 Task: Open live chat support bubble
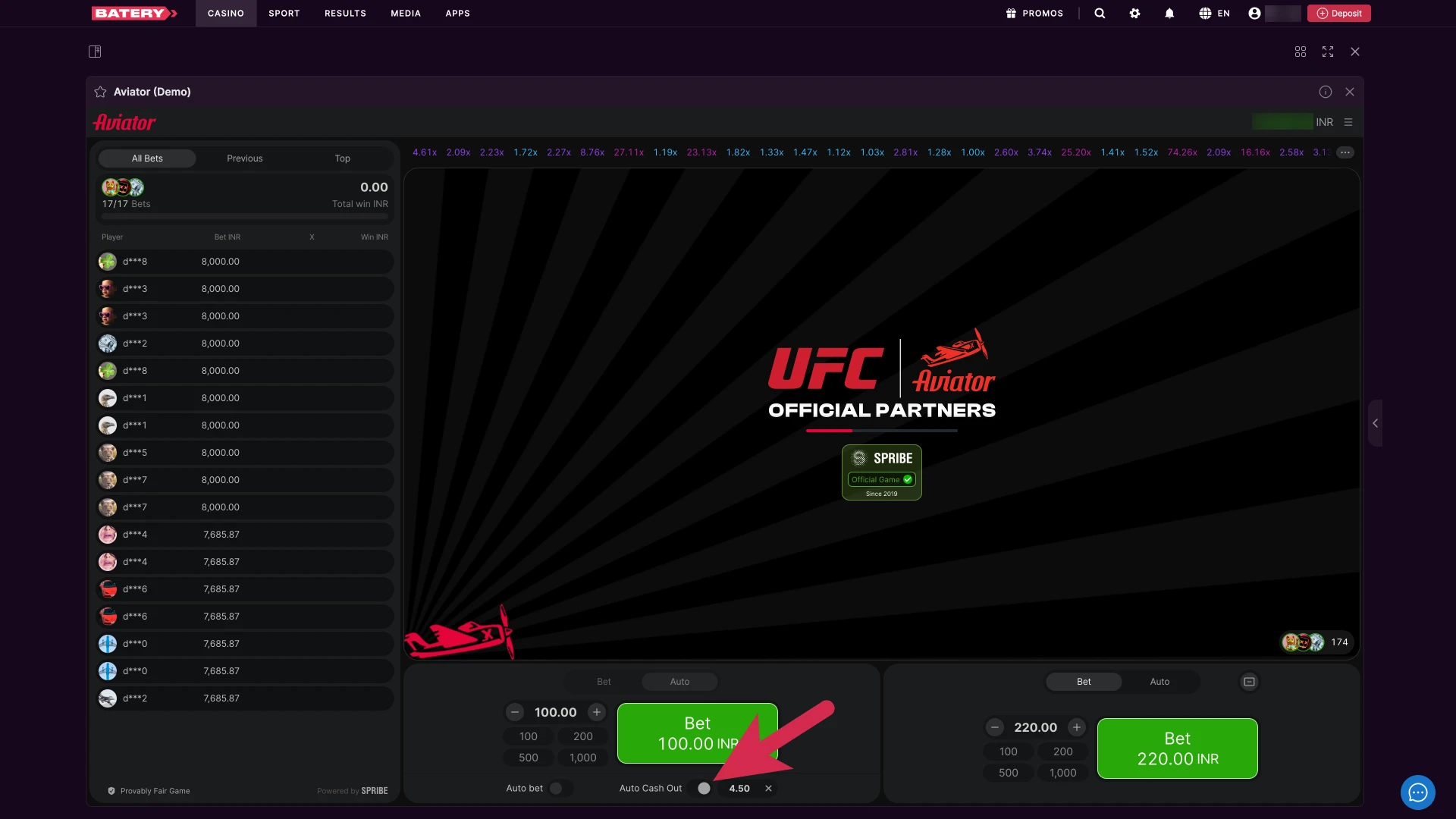point(1418,792)
